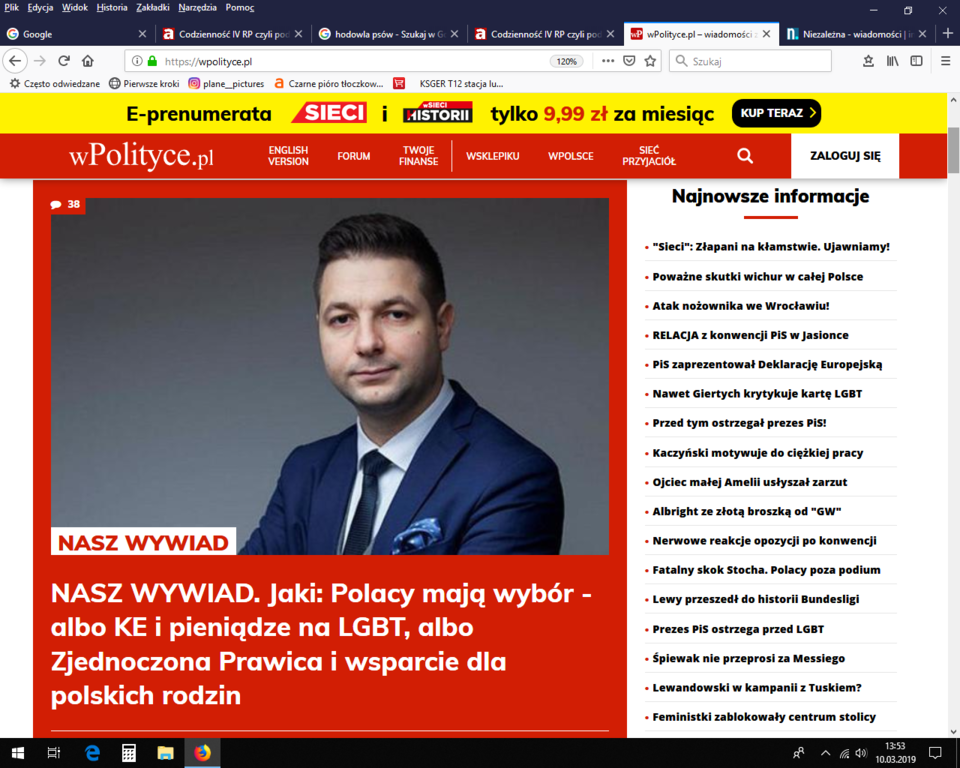The height and width of the screenshot is (768, 960).
Task: Bookmark this page with the star
Action: (x=650, y=61)
